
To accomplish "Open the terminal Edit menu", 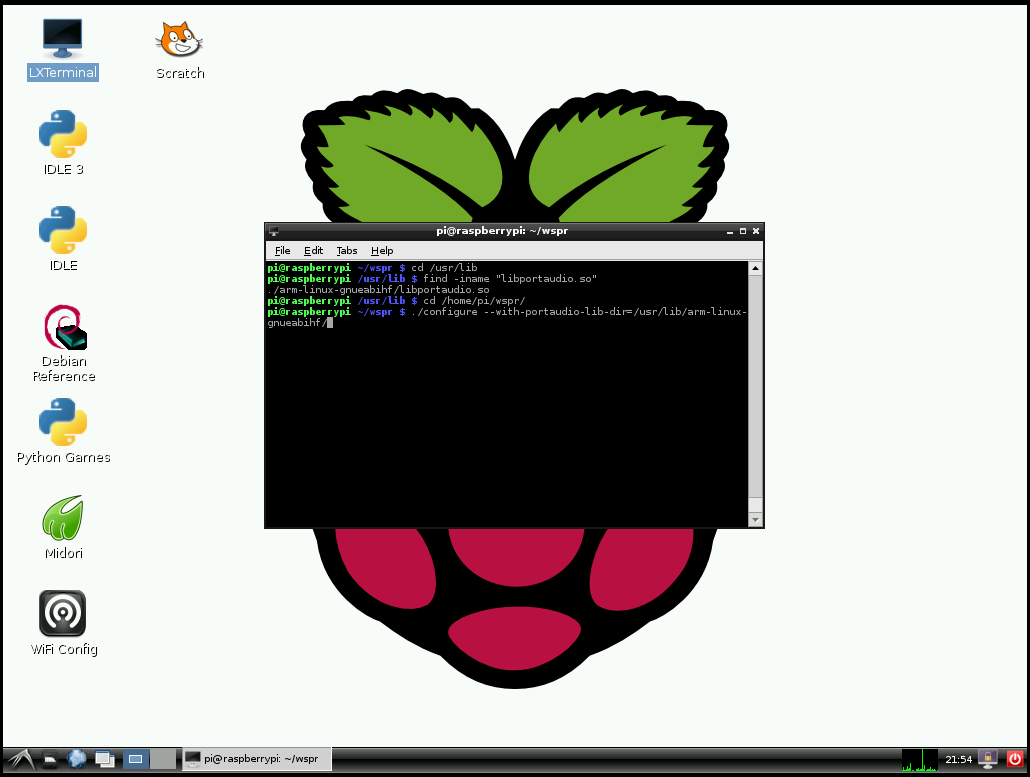I will pos(313,250).
